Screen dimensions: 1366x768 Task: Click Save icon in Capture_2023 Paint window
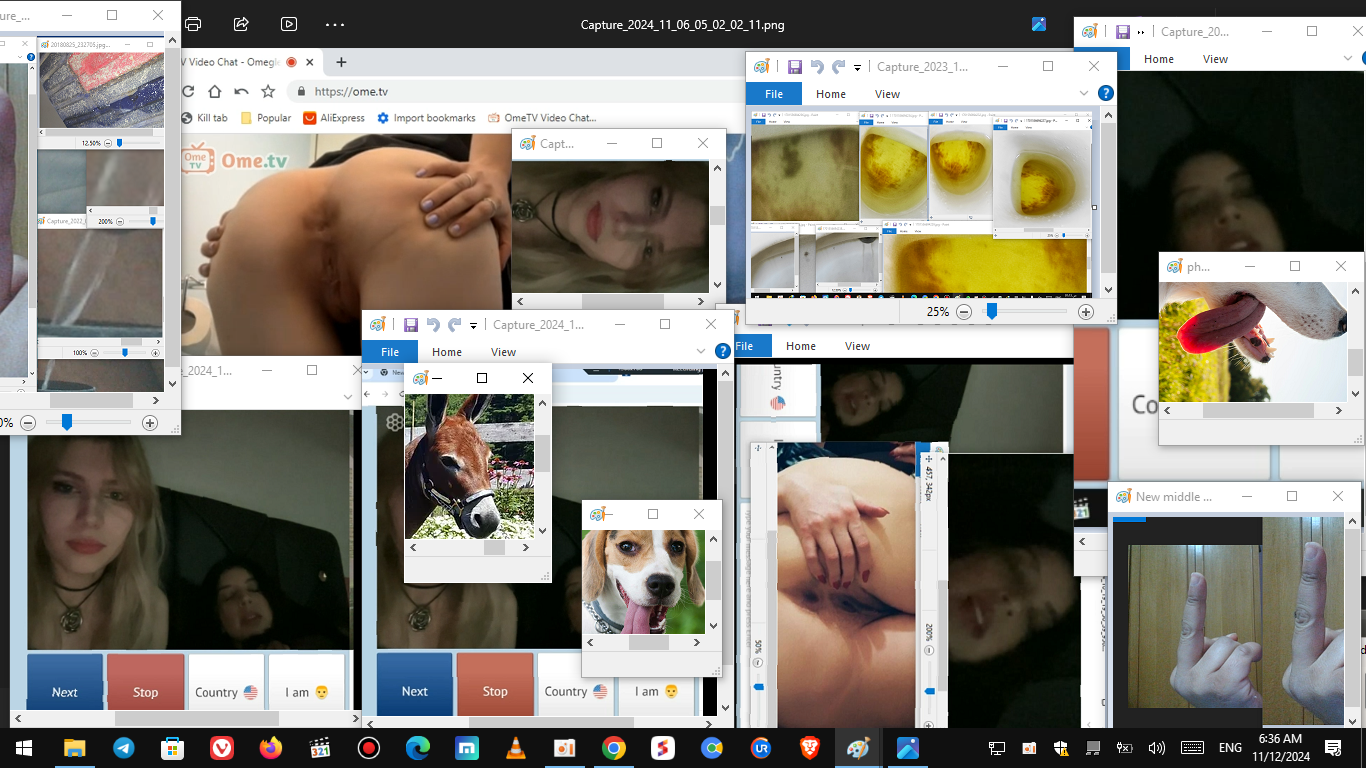point(795,67)
